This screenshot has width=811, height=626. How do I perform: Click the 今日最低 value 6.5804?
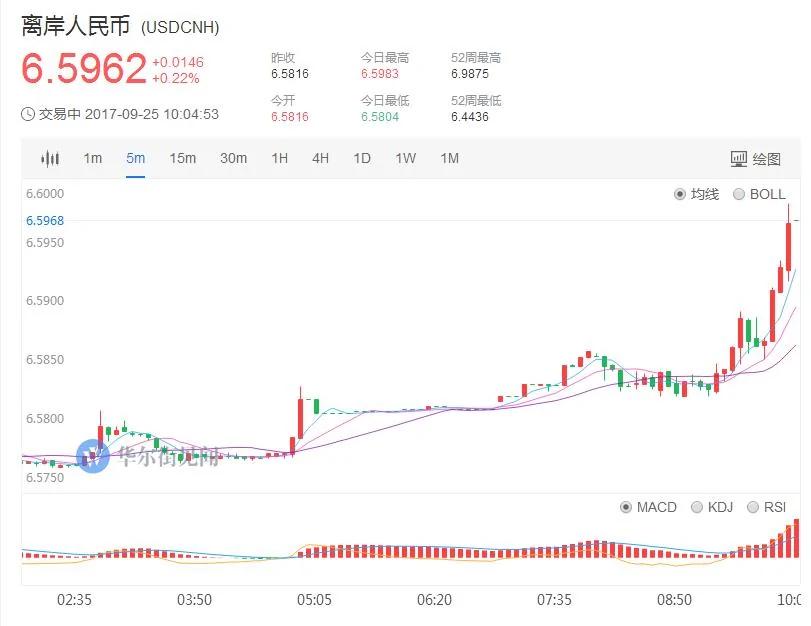coord(380,117)
